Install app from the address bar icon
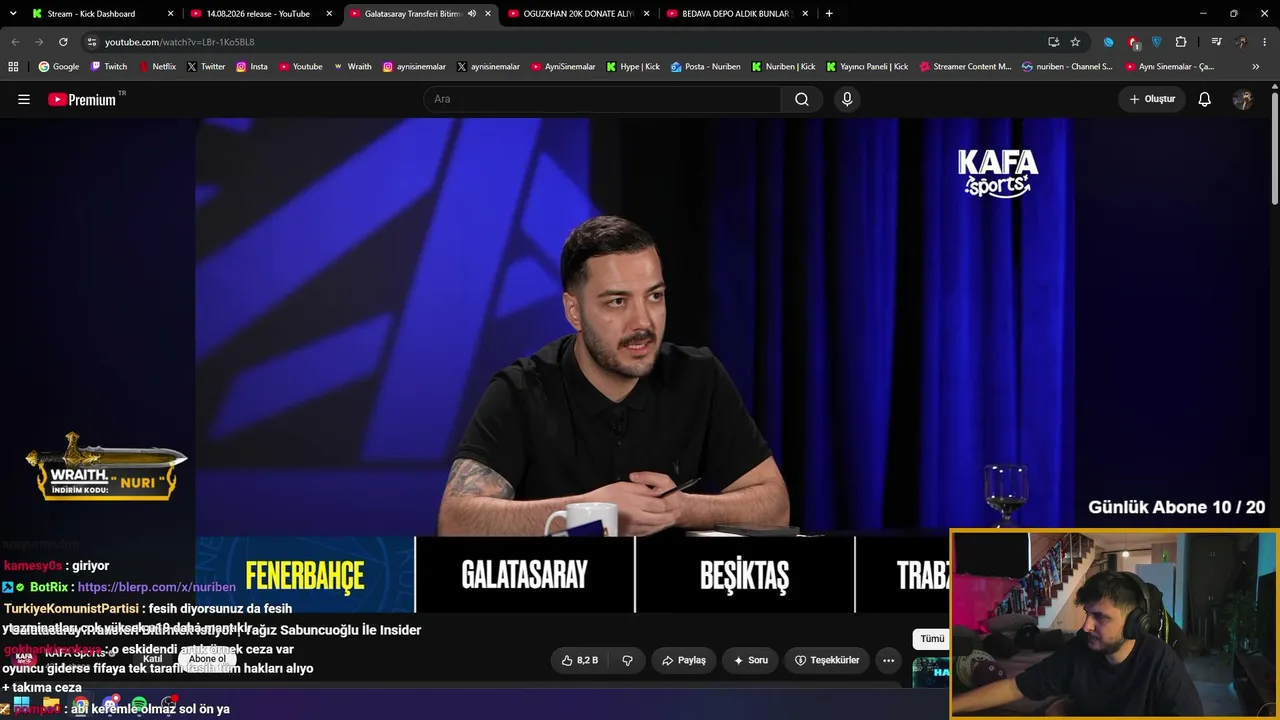Viewport: 1280px width, 720px height. [1053, 42]
